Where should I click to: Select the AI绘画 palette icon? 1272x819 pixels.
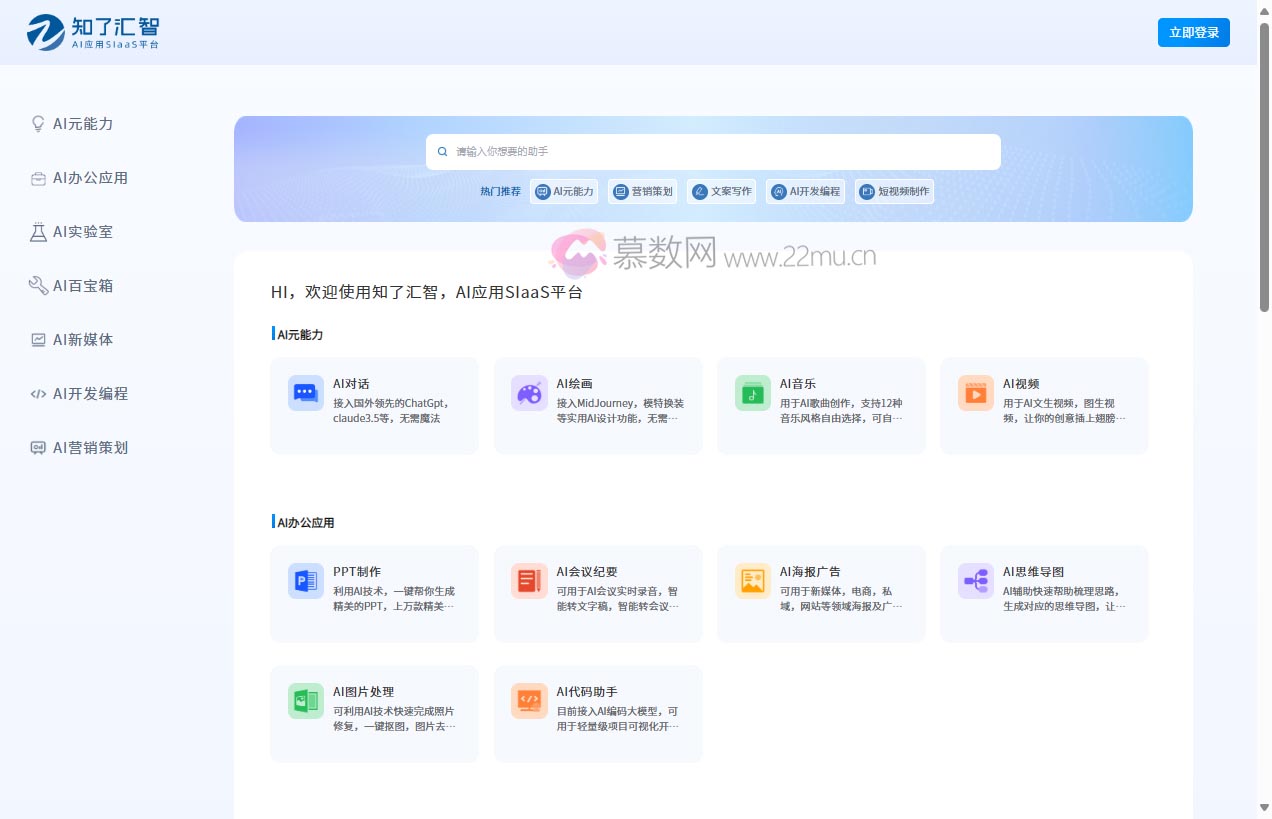[528, 393]
